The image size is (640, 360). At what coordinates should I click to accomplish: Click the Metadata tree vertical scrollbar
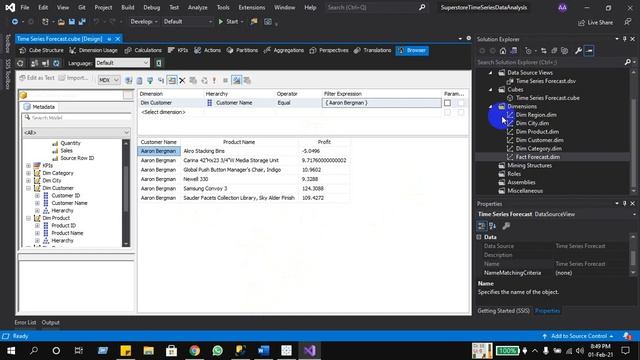pyautogui.click(x=126, y=193)
